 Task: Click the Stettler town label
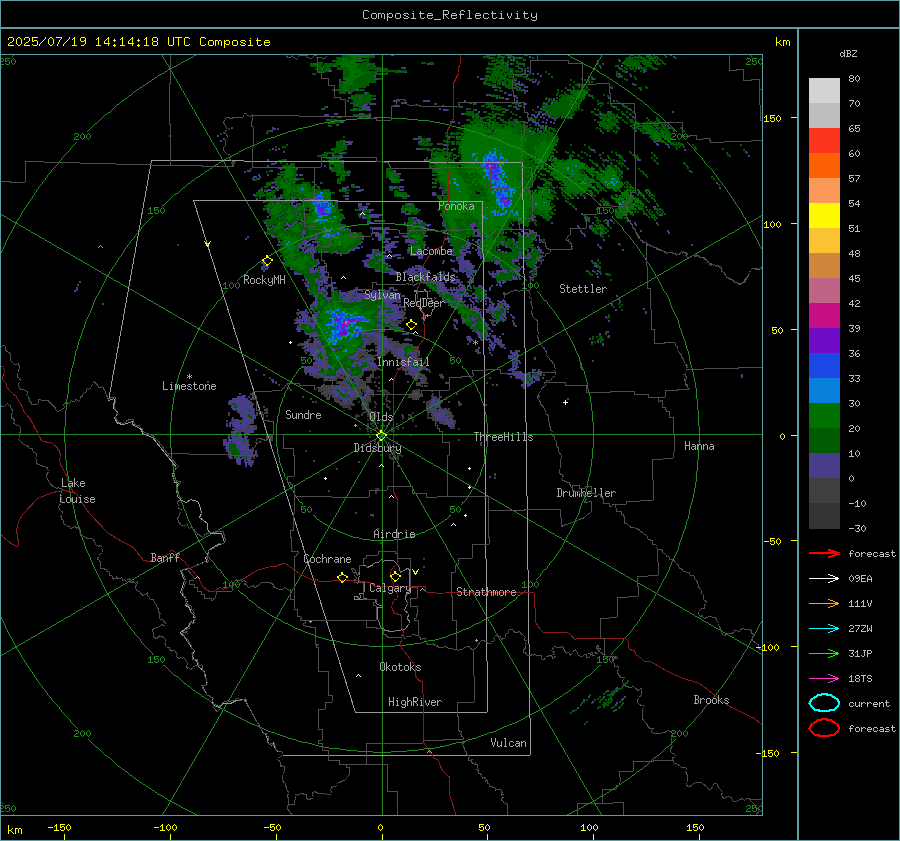pos(583,289)
